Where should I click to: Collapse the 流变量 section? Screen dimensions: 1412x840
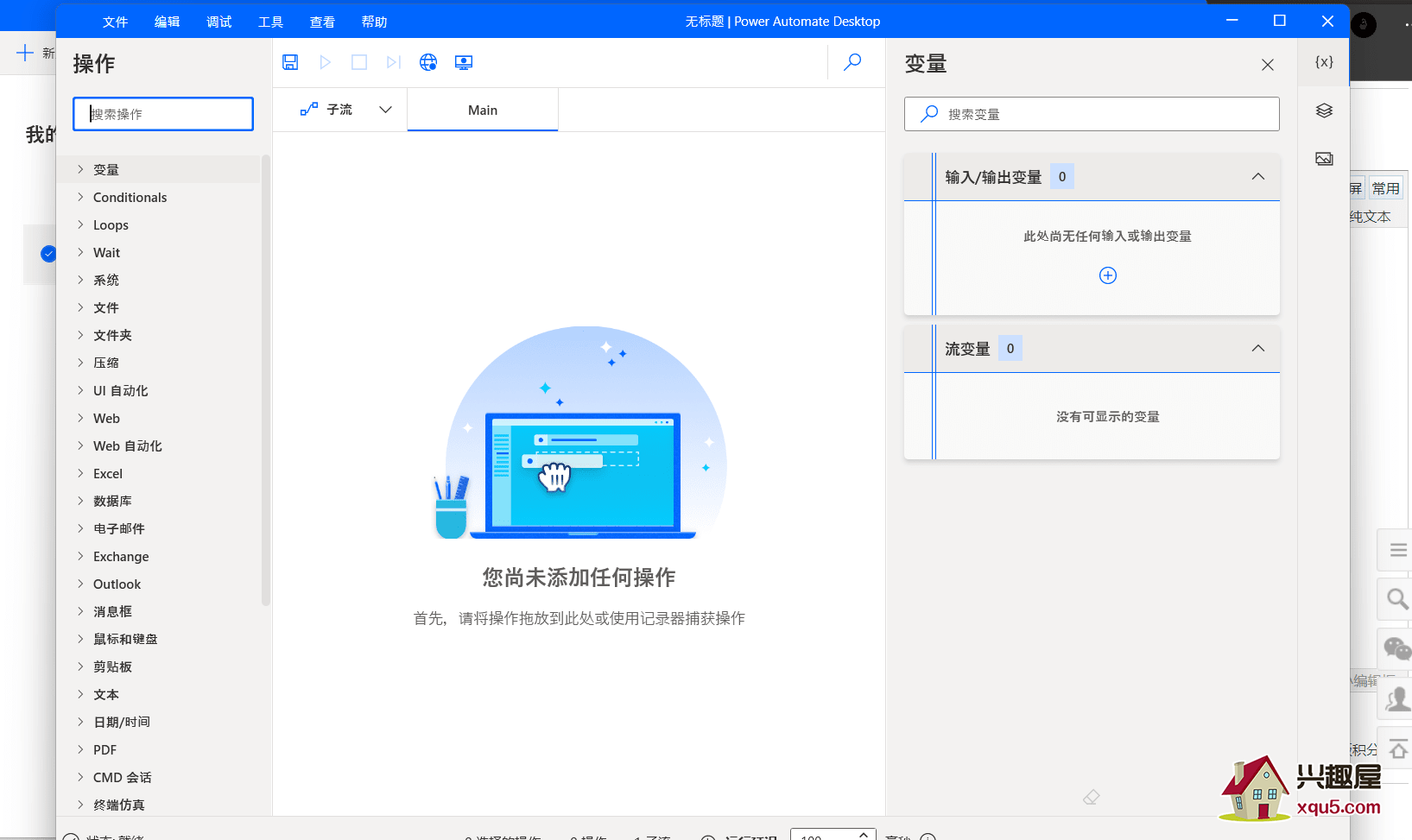pos(1258,348)
